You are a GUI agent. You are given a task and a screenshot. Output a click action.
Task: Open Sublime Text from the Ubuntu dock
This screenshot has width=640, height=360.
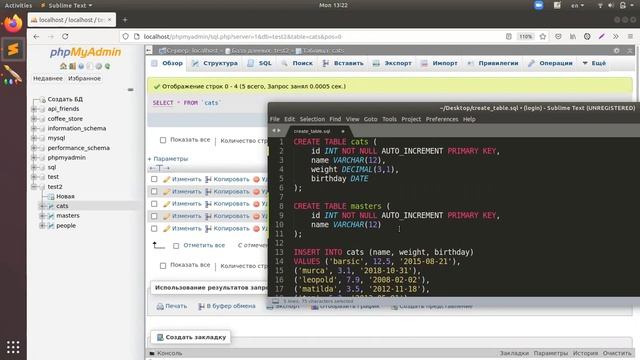[13, 49]
